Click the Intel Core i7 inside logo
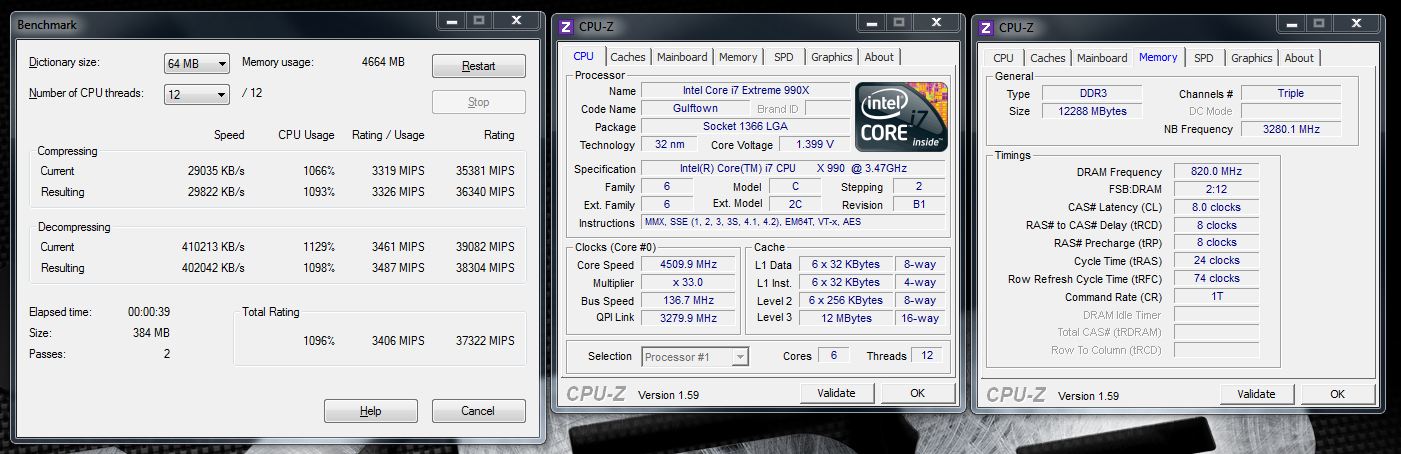This screenshot has width=1401, height=454. click(x=901, y=116)
